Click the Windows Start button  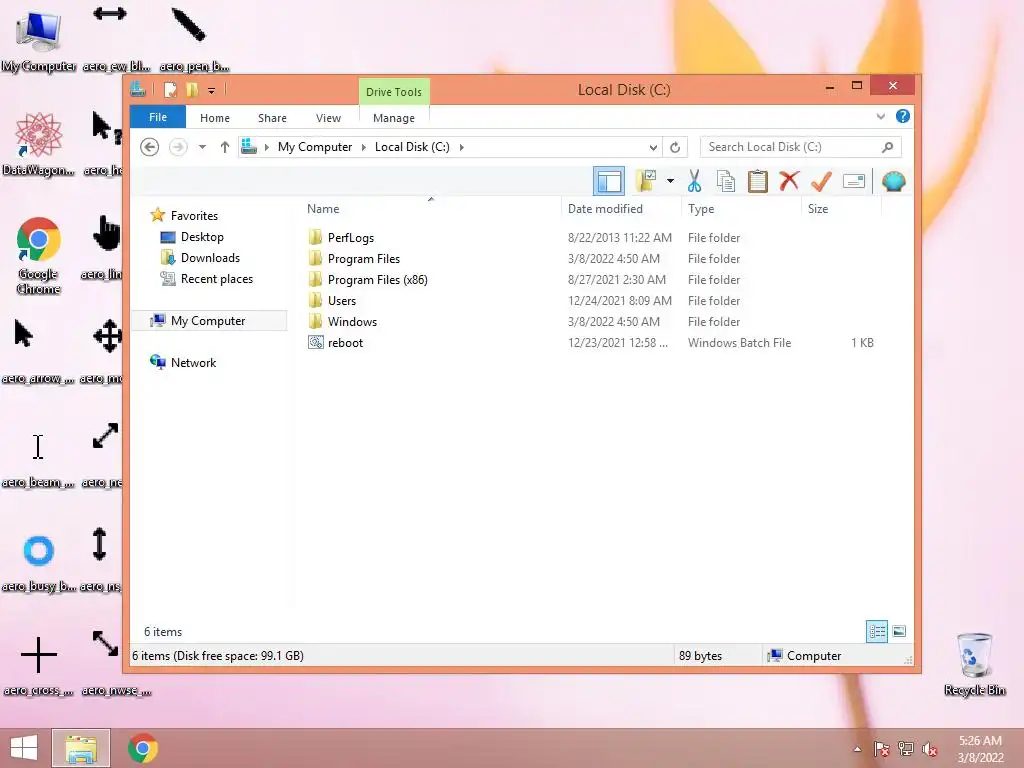(24, 748)
